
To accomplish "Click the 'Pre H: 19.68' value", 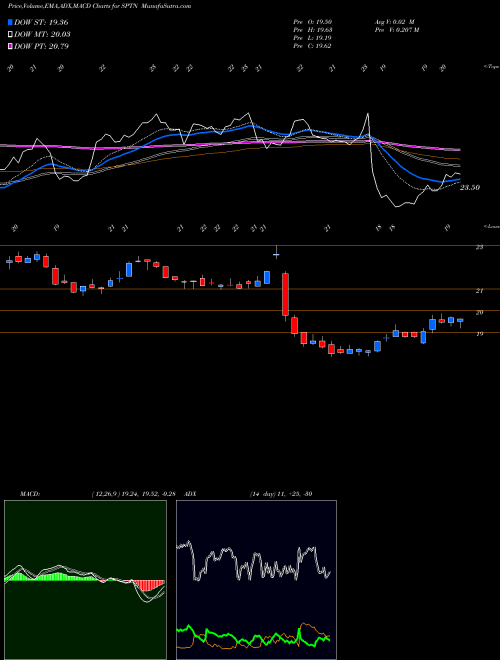I will click(x=313, y=30).
